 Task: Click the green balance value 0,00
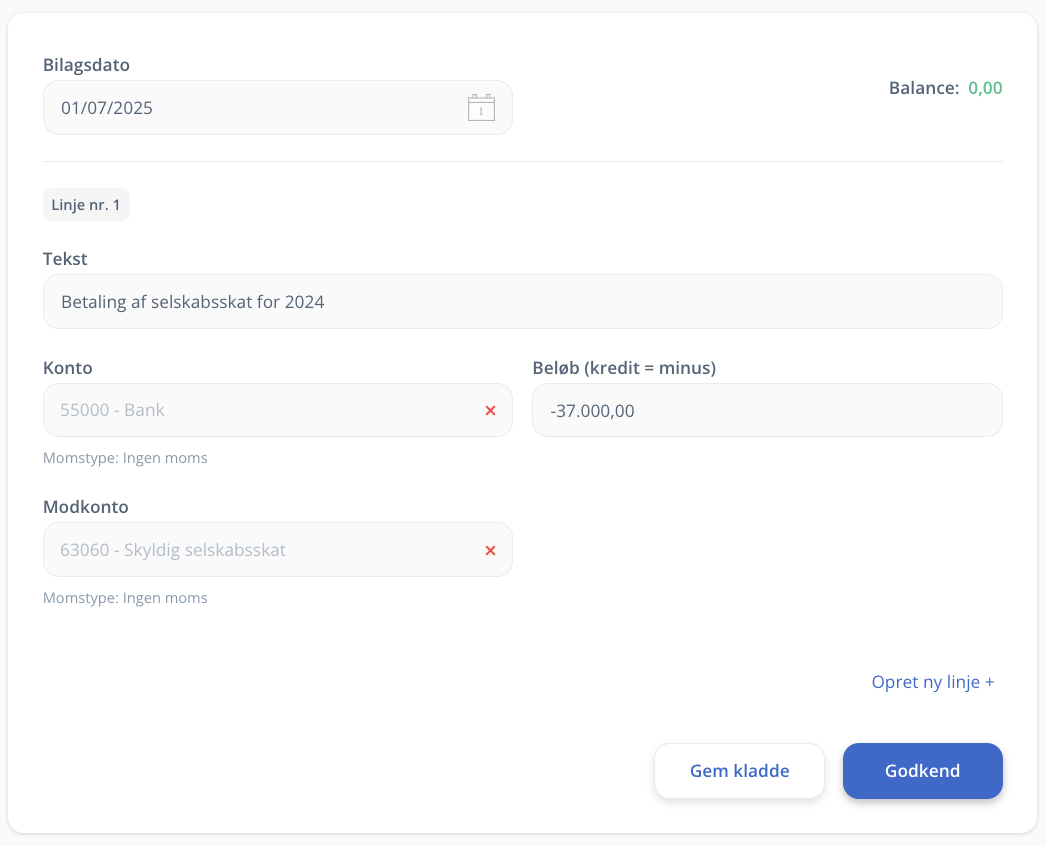click(x=985, y=88)
